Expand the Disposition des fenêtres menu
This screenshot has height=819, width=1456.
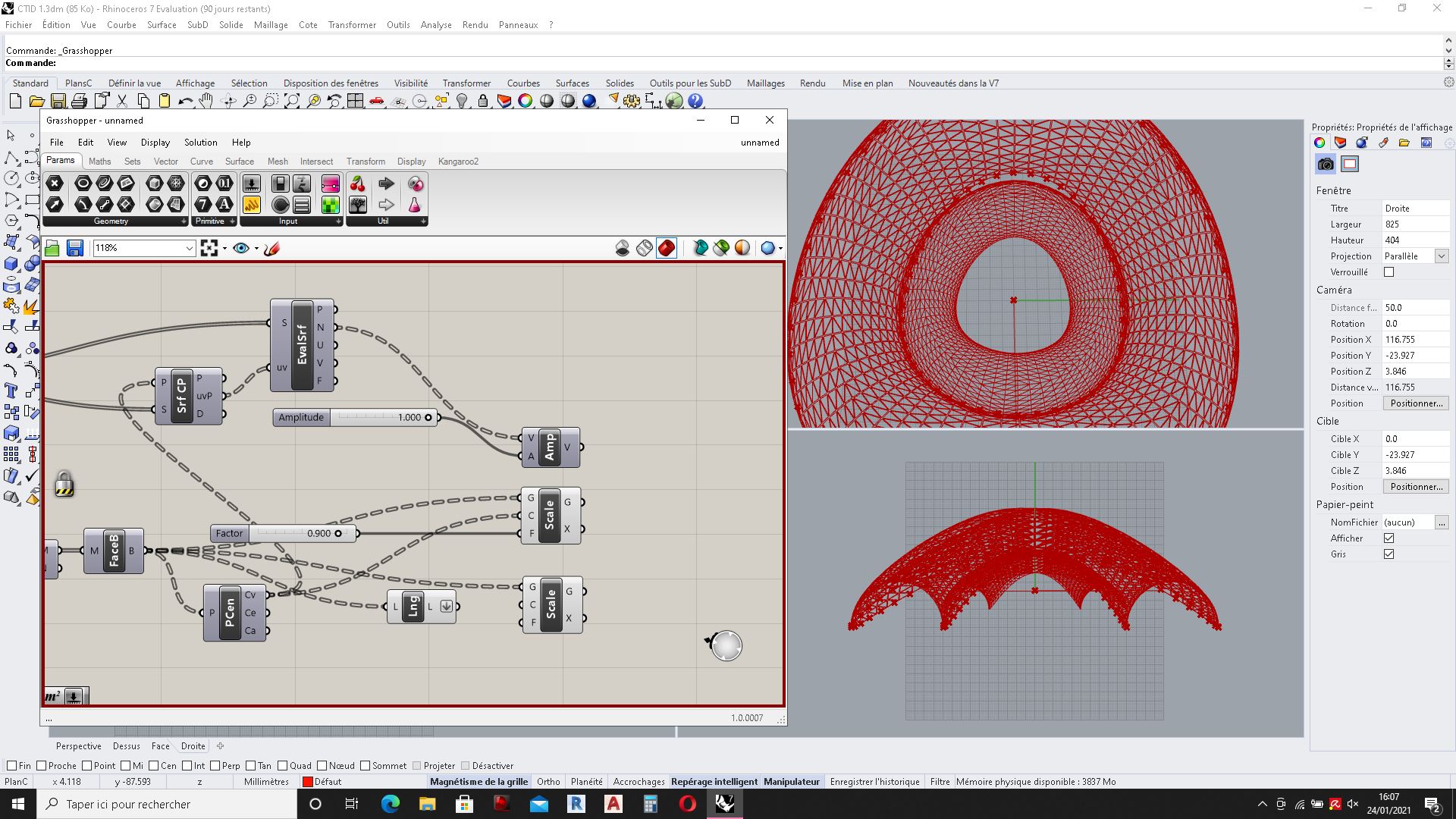click(x=330, y=83)
